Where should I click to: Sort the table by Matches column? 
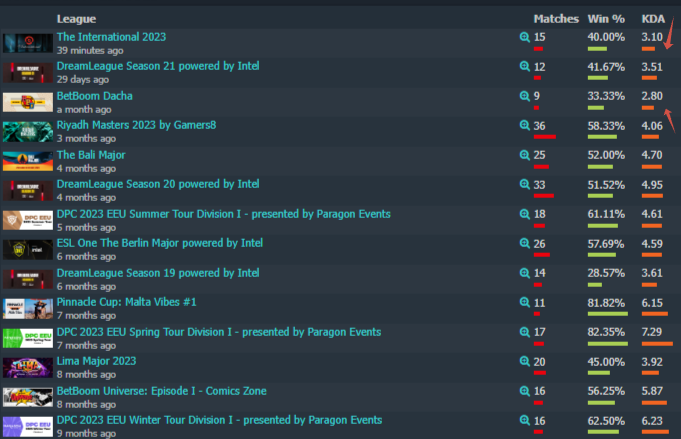pos(556,19)
